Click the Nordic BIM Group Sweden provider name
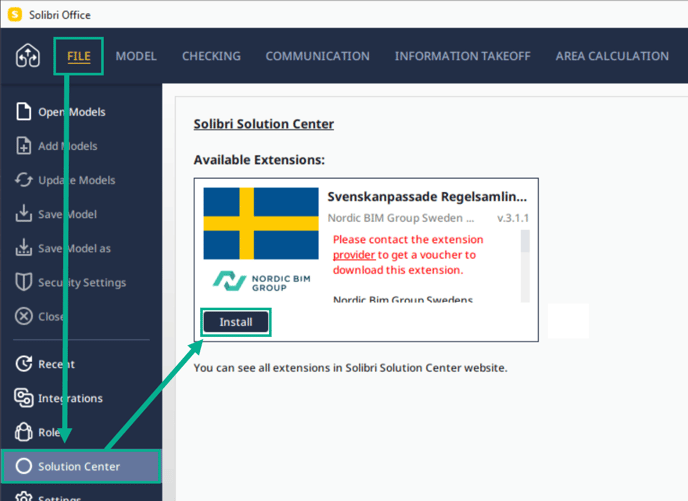The image size is (688, 501). [x=401, y=218]
